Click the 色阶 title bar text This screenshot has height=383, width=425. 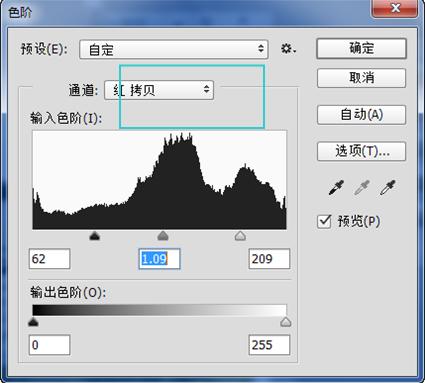20,12
